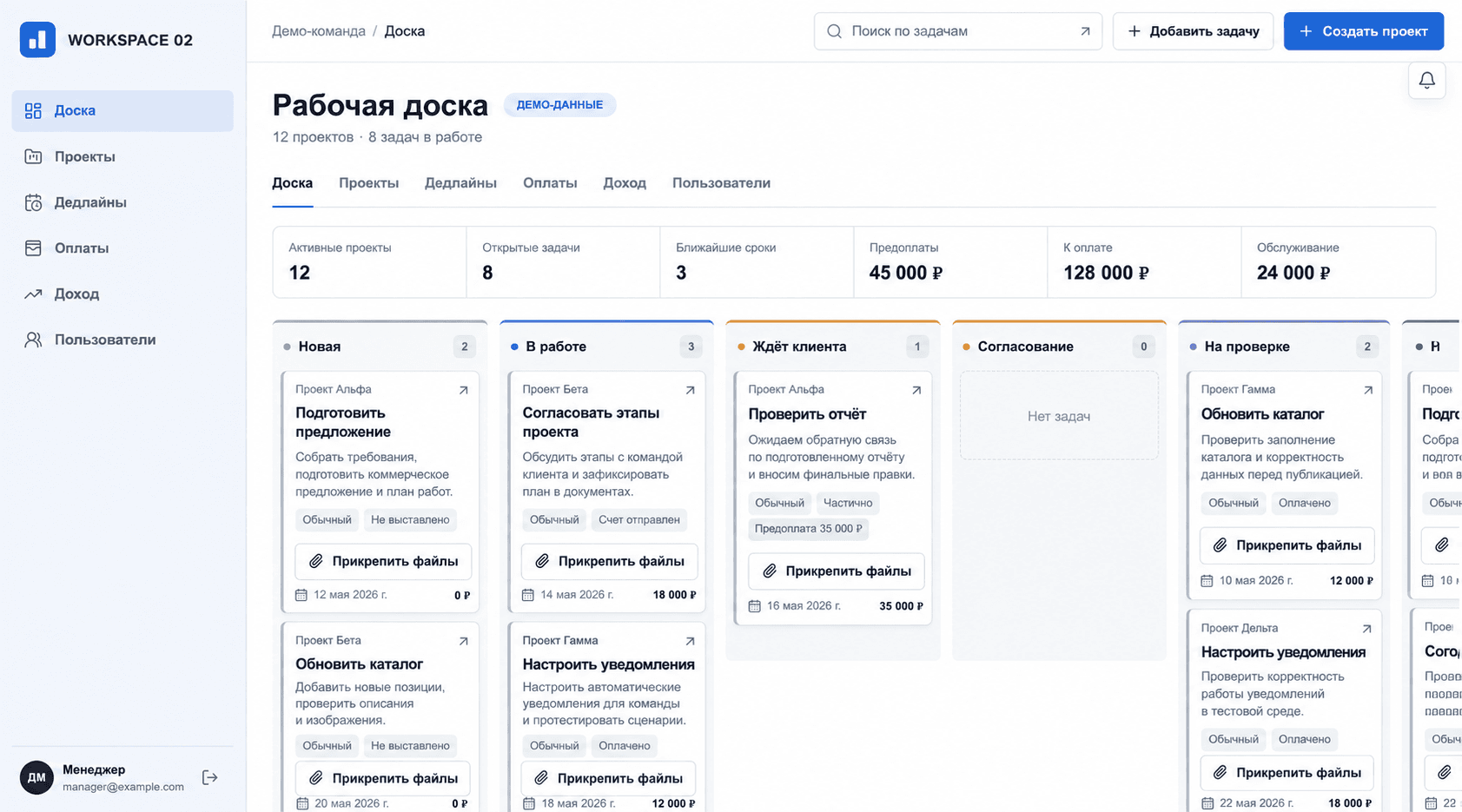Switch to the Дедлайны tab

[x=460, y=183]
